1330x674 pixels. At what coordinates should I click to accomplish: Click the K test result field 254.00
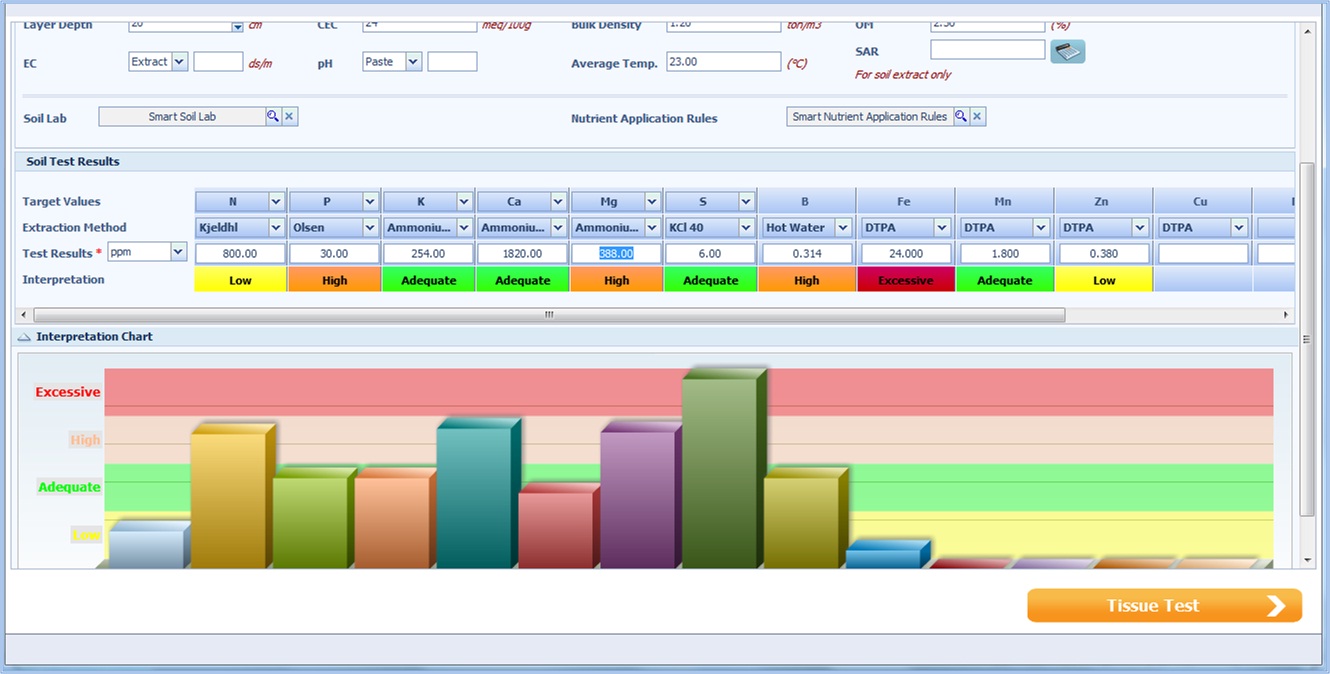[429, 254]
